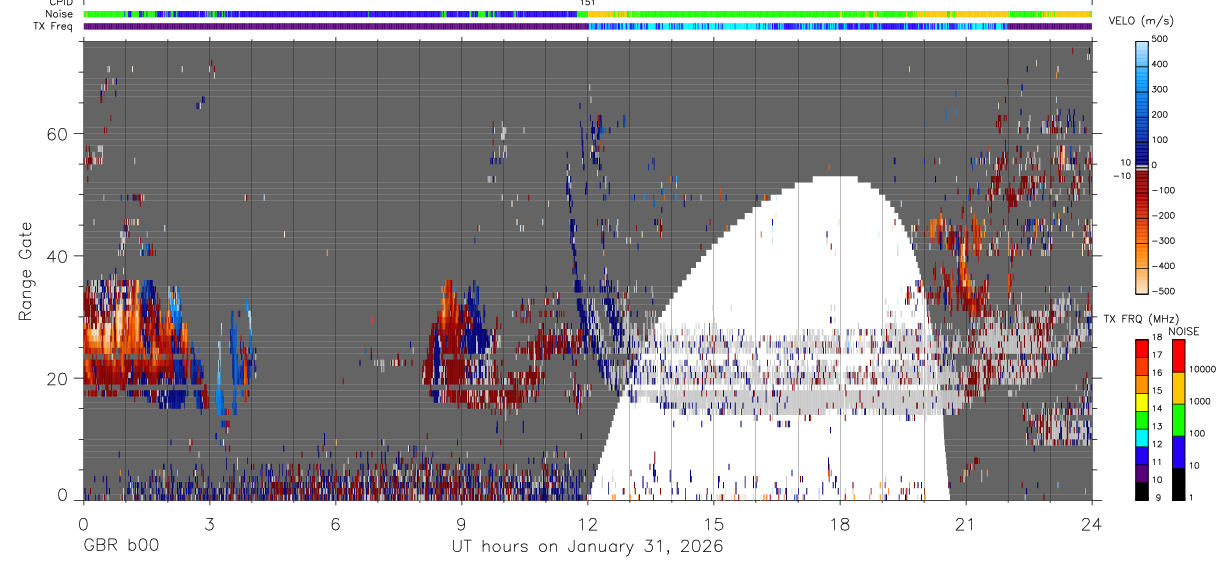Click the 'NOISE' legend title above its color bar
Image resolution: width=1228 pixels, height=567 pixels.
(1184, 331)
